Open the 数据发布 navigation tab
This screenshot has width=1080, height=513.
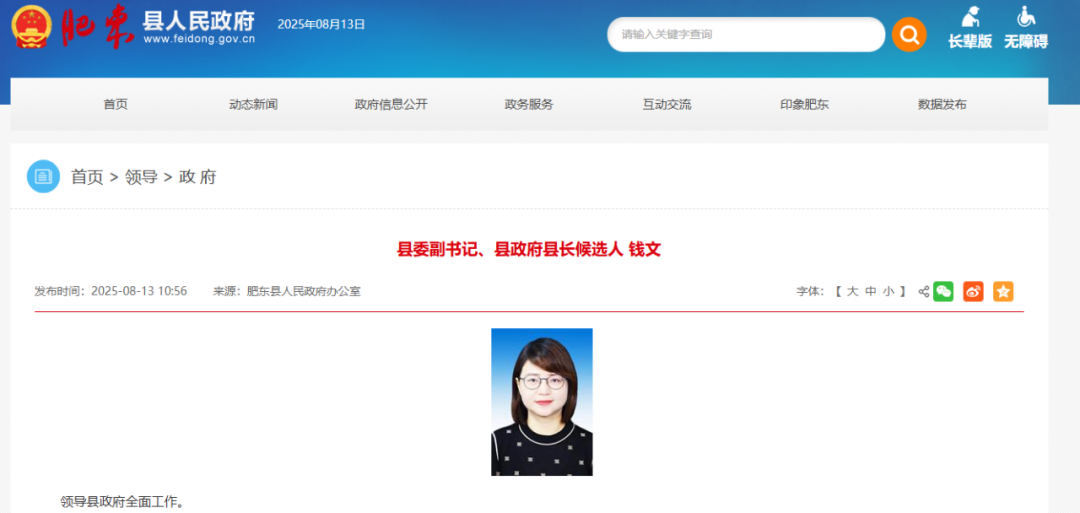pos(942,105)
